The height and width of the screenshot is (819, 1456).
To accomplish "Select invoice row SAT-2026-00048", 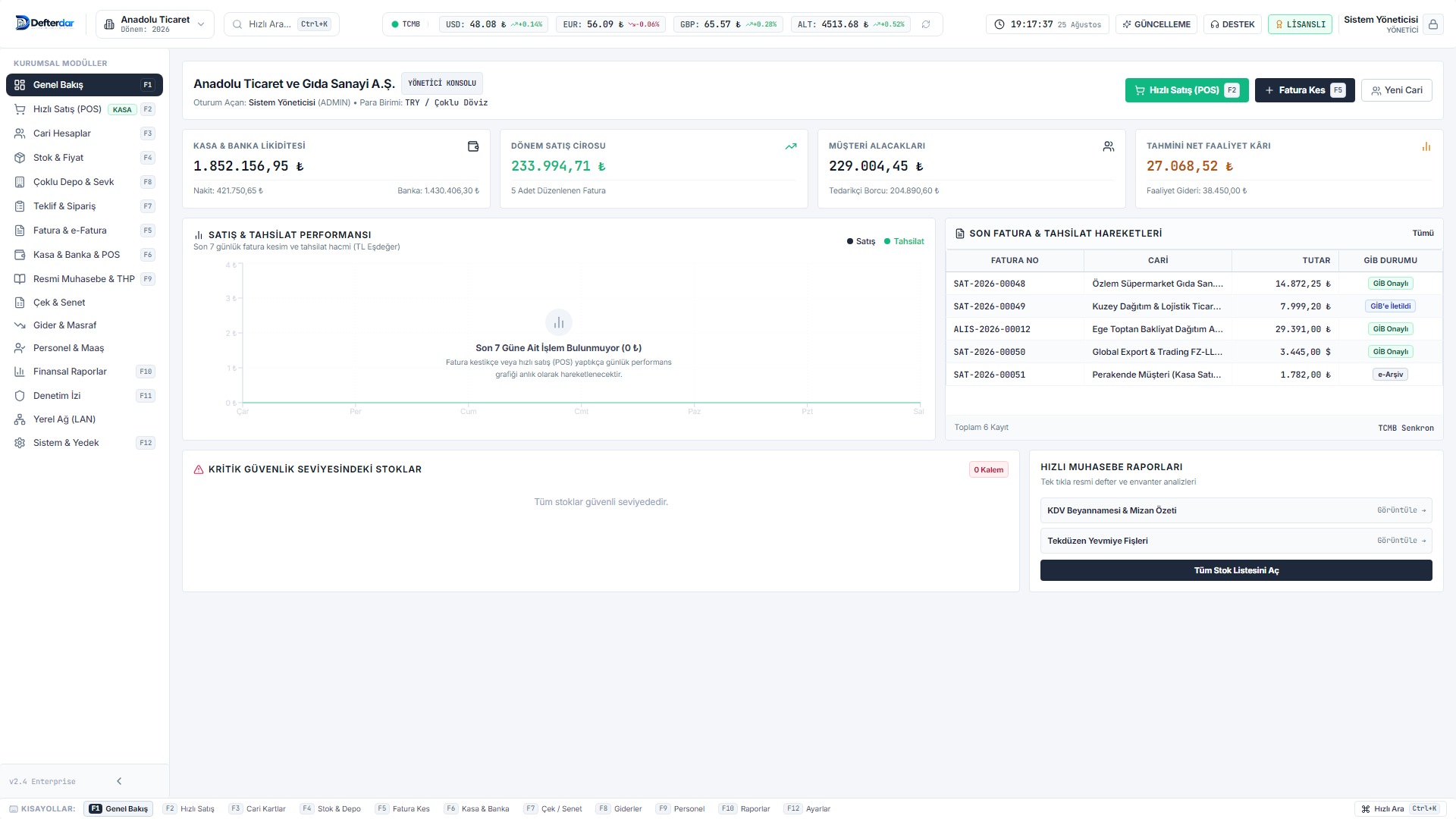I will pyautogui.click(x=1194, y=284).
